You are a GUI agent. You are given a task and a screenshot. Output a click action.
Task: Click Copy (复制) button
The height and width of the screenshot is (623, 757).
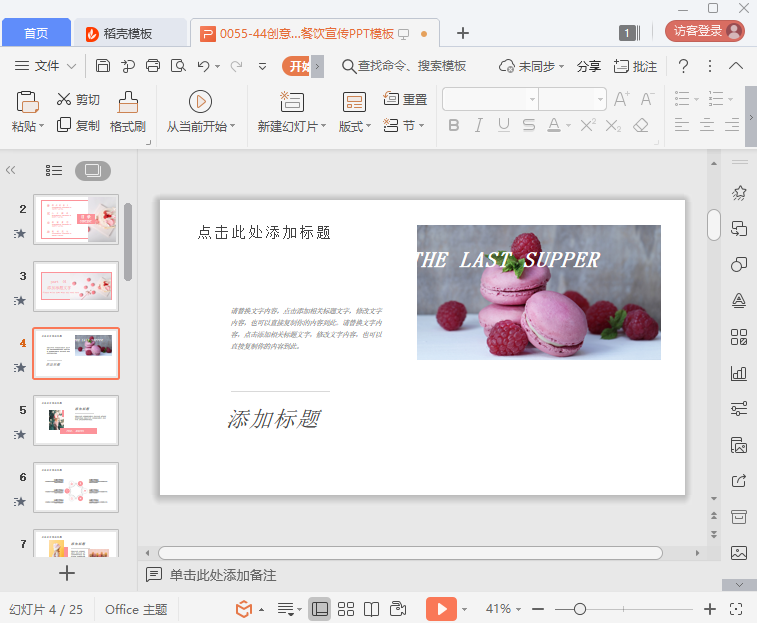point(78,125)
